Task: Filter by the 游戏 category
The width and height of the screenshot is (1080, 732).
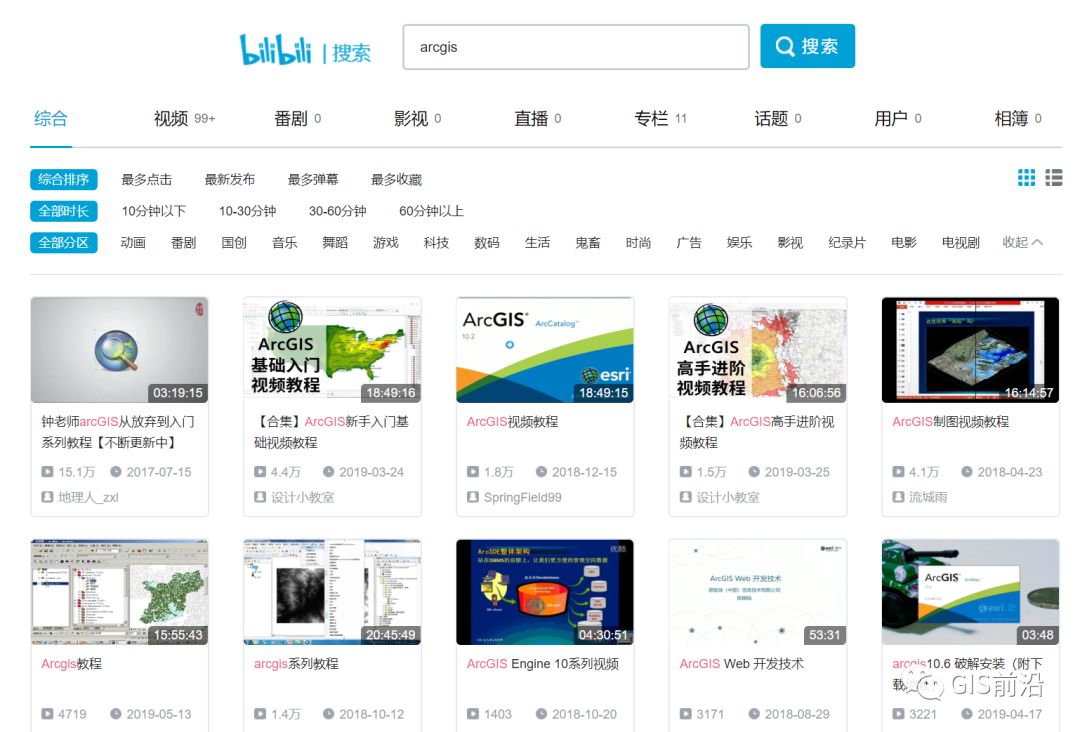Action: click(x=386, y=242)
